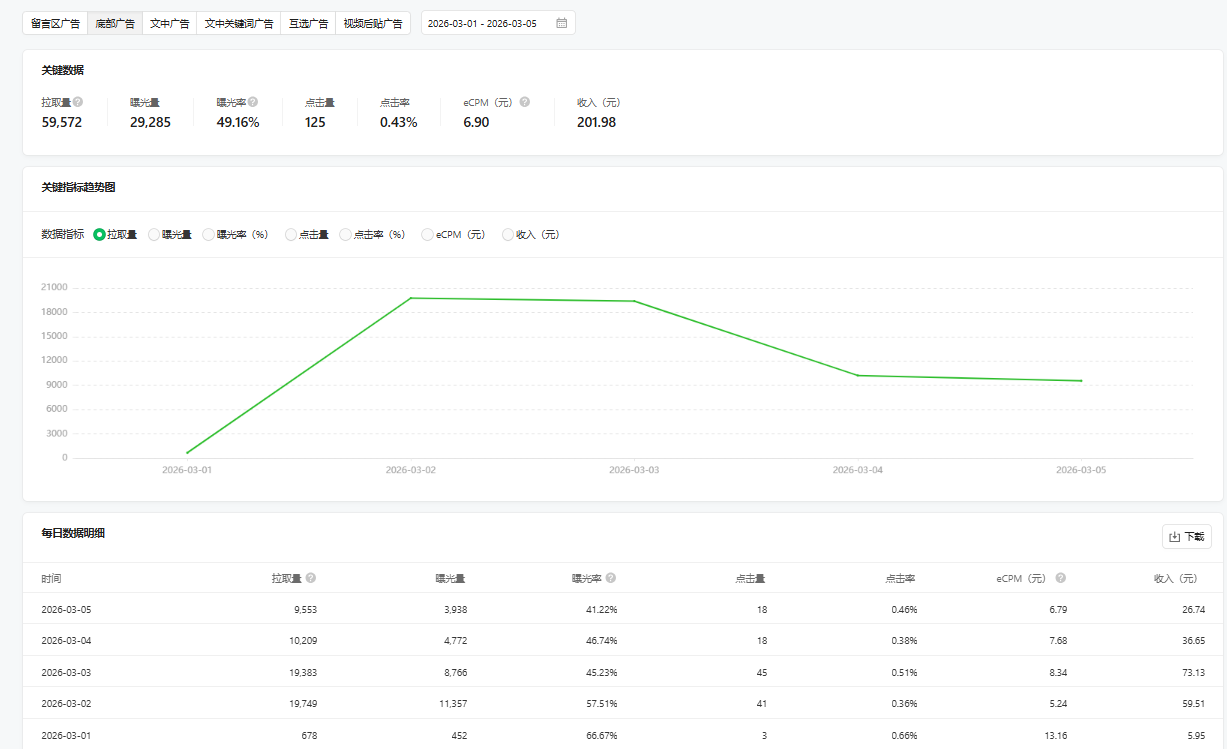Click help icon beside eCPM in table header

point(1060,578)
